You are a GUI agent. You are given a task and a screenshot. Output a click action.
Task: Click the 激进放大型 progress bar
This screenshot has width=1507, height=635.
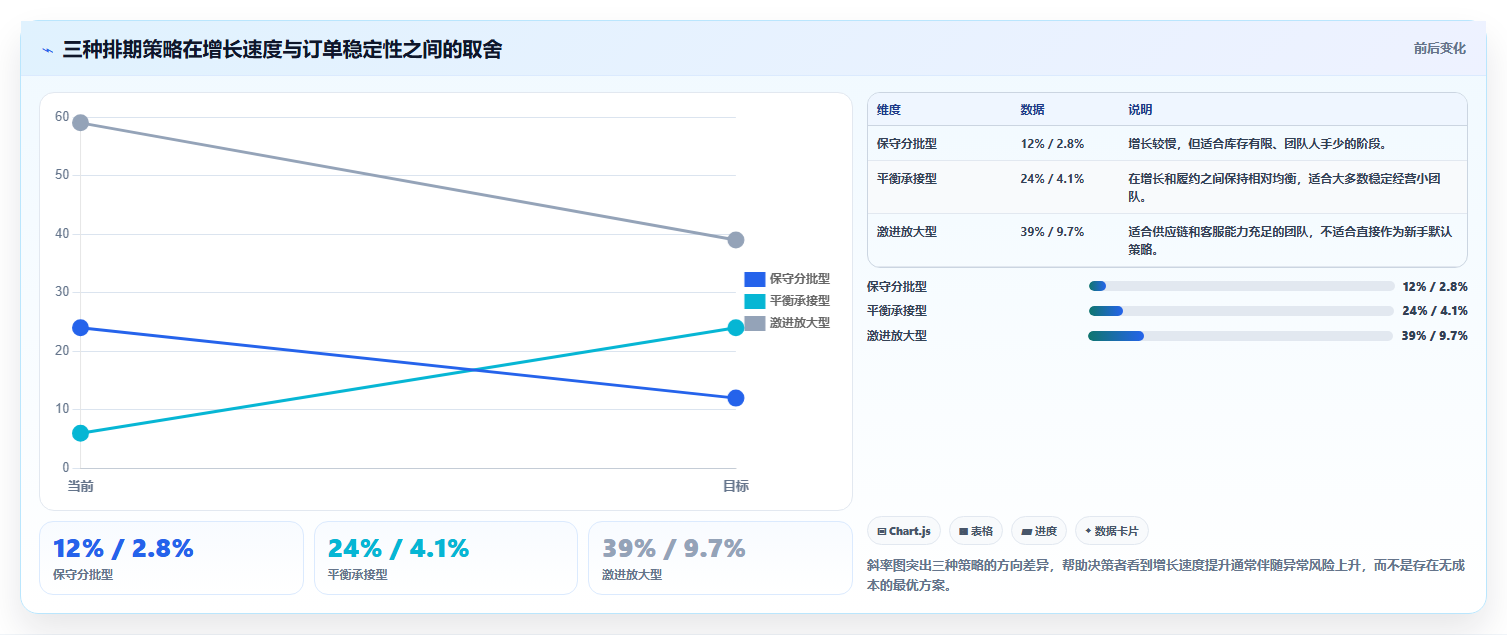click(x=1241, y=336)
